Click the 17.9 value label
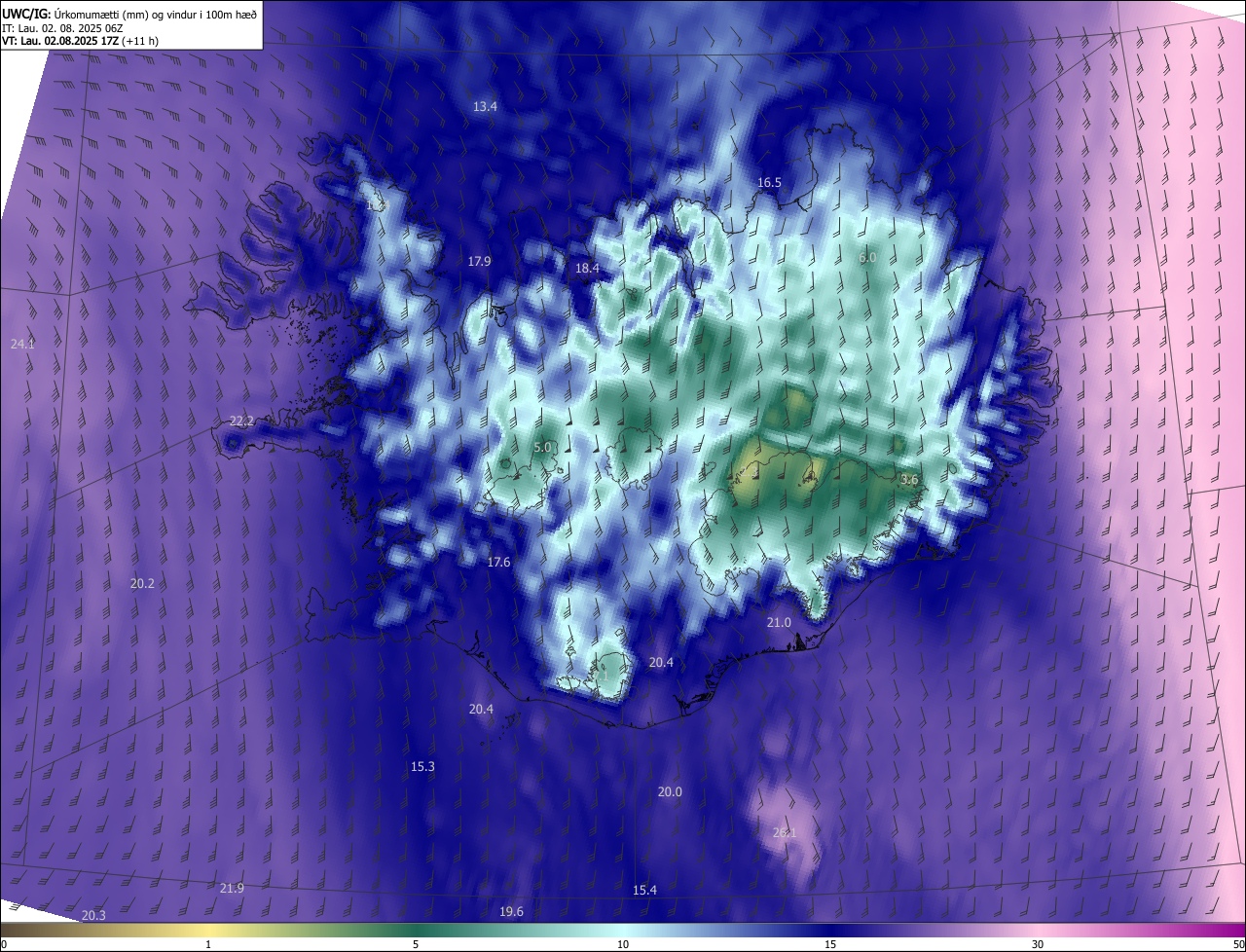Image resolution: width=1246 pixels, height=952 pixels. (479, 261)
